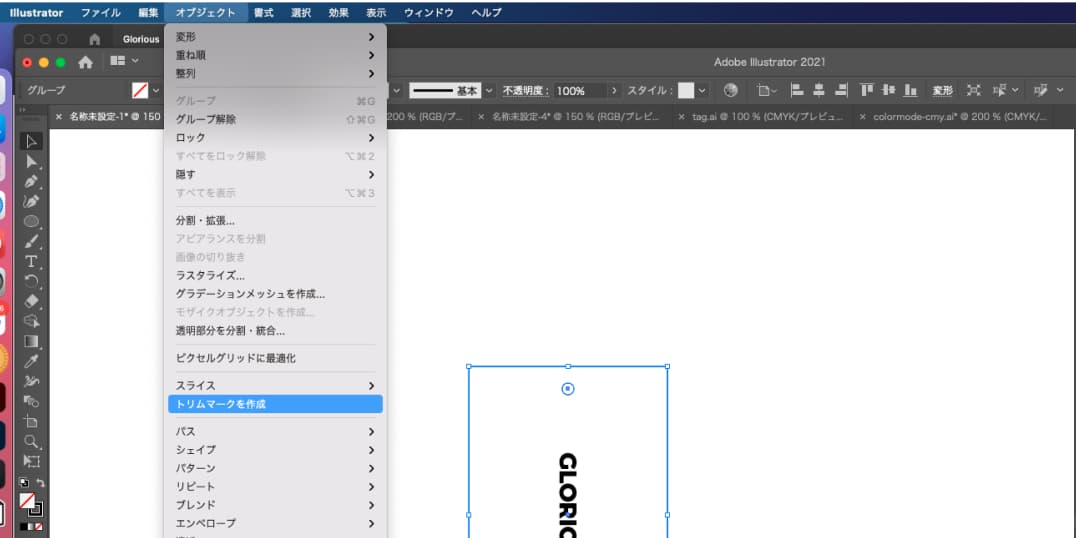Select the Zoom magnifier tool
Image resolution: width=1076 pixels, height=538 pixels.
tap(32, 441)
